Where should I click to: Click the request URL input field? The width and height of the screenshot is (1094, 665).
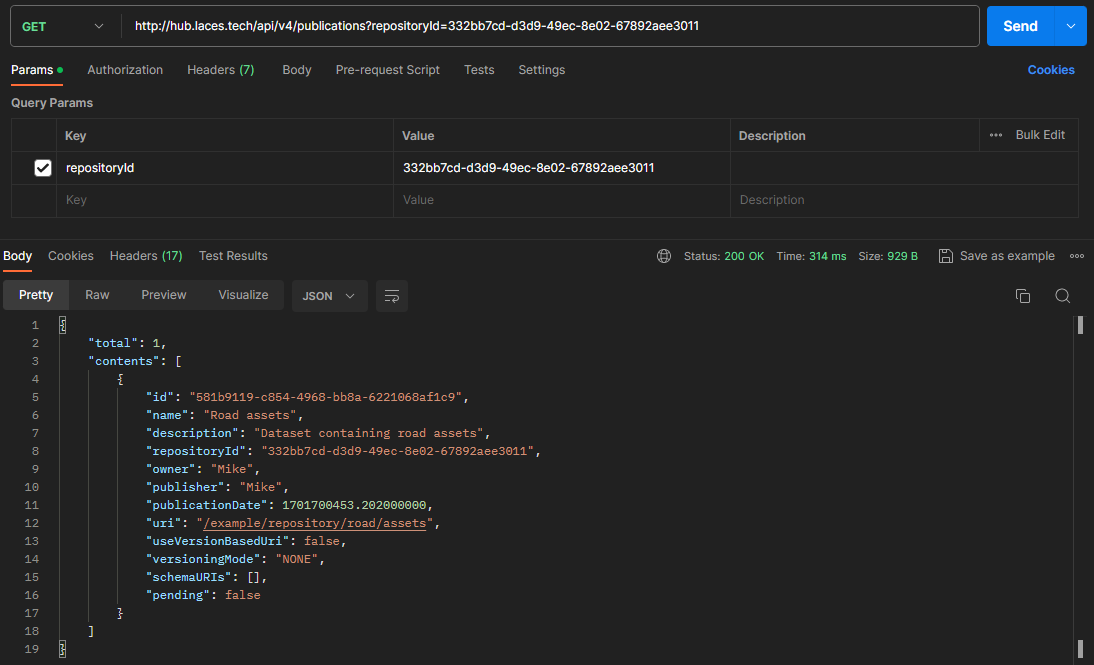click(550, 26)
